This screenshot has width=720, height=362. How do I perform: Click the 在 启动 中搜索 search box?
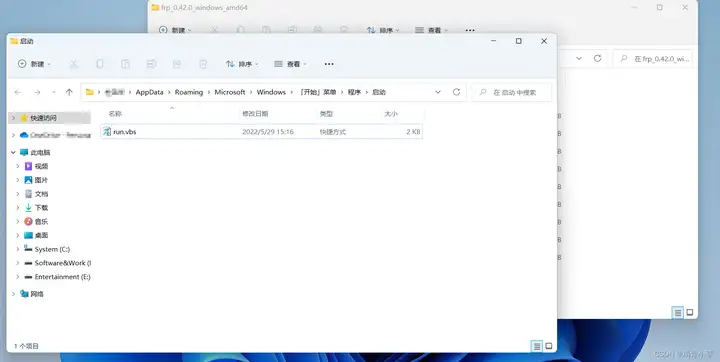[512, 92]
